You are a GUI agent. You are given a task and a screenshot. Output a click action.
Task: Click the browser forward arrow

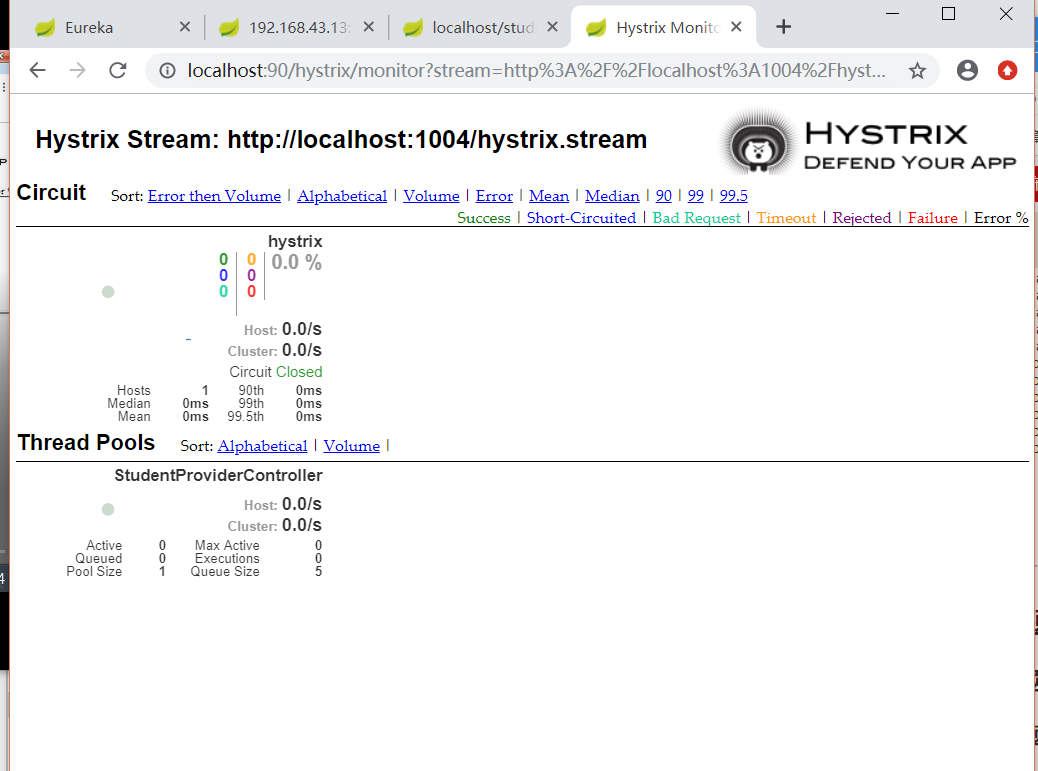pyautogui.click(x=77, y=70)
